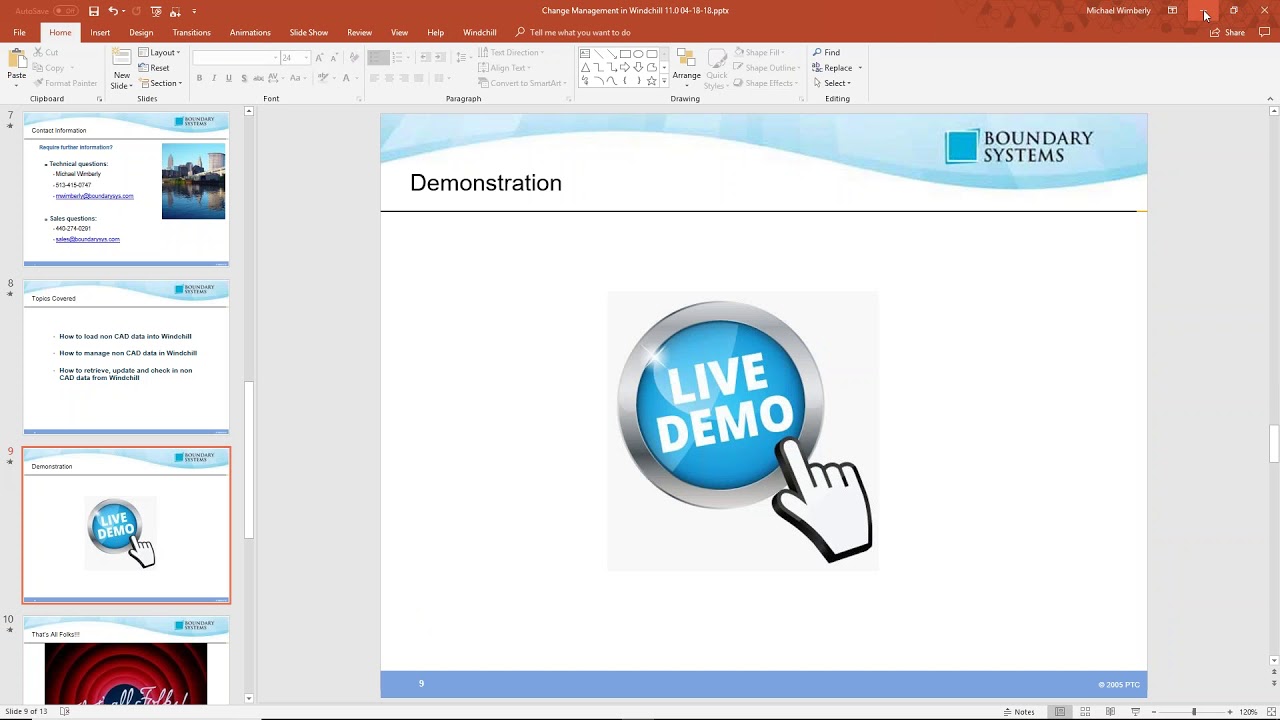This screenshot has height=720, width=1280.
Task: Open the comments pane icon
Action: click(1264, 32)
